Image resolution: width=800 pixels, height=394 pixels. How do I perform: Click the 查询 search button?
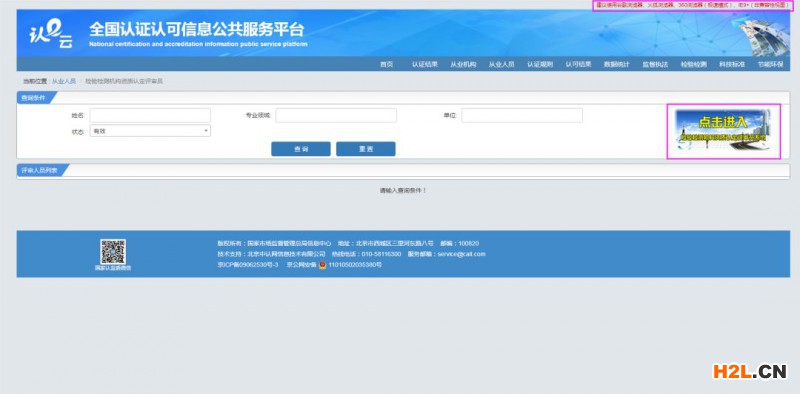pyautogui.click(x=301, y=149)
